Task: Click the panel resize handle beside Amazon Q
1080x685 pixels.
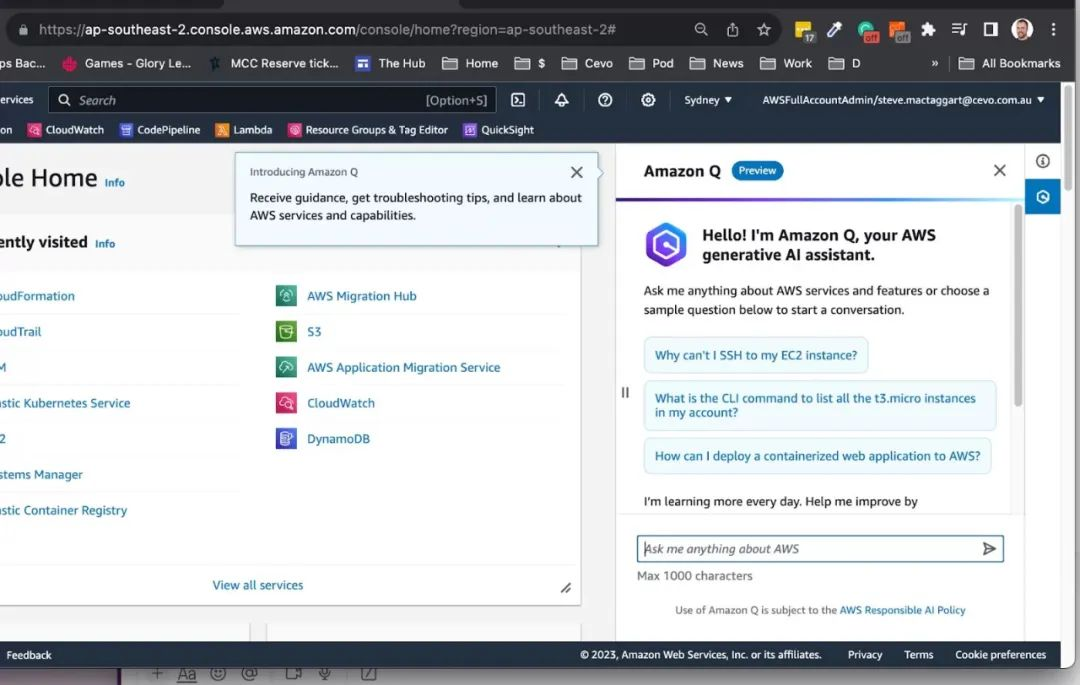Action: click(x=625, y=392)
